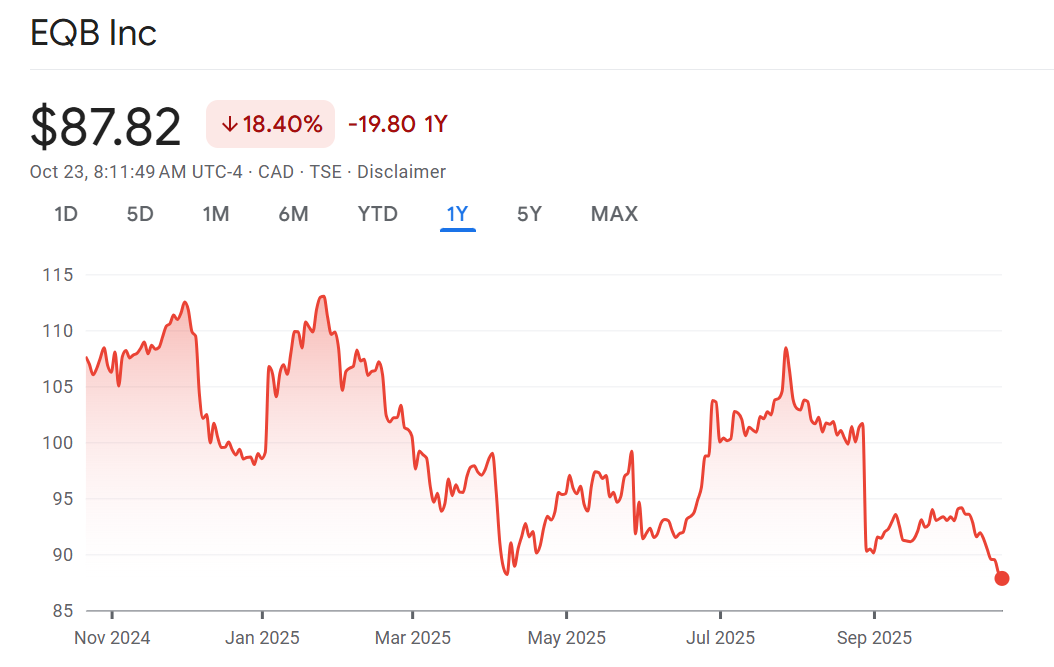Click the Sep 2025 axis label
The height and width of the screenshot is (667, 1054).
(x=874, y=638)
